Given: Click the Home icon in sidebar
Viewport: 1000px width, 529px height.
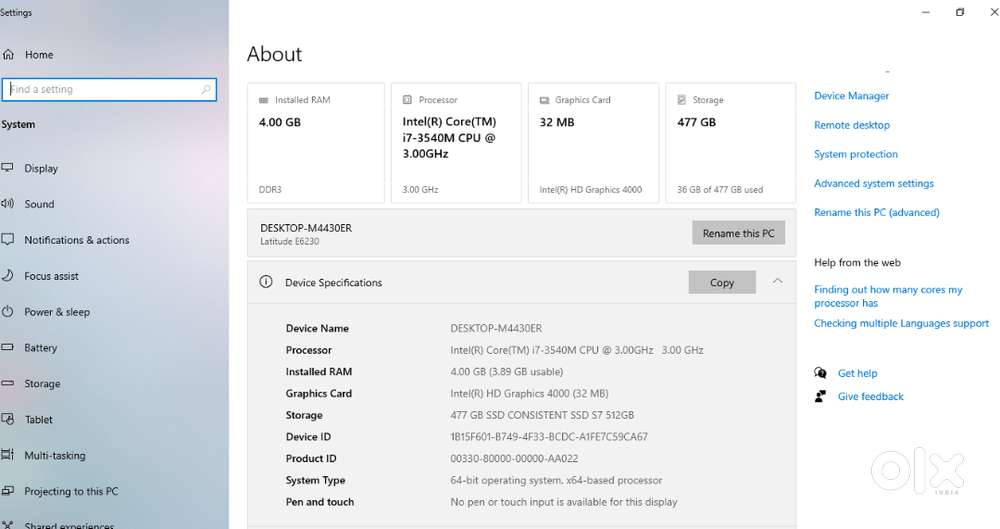Looking at the screenshot, I should (8, 55).
